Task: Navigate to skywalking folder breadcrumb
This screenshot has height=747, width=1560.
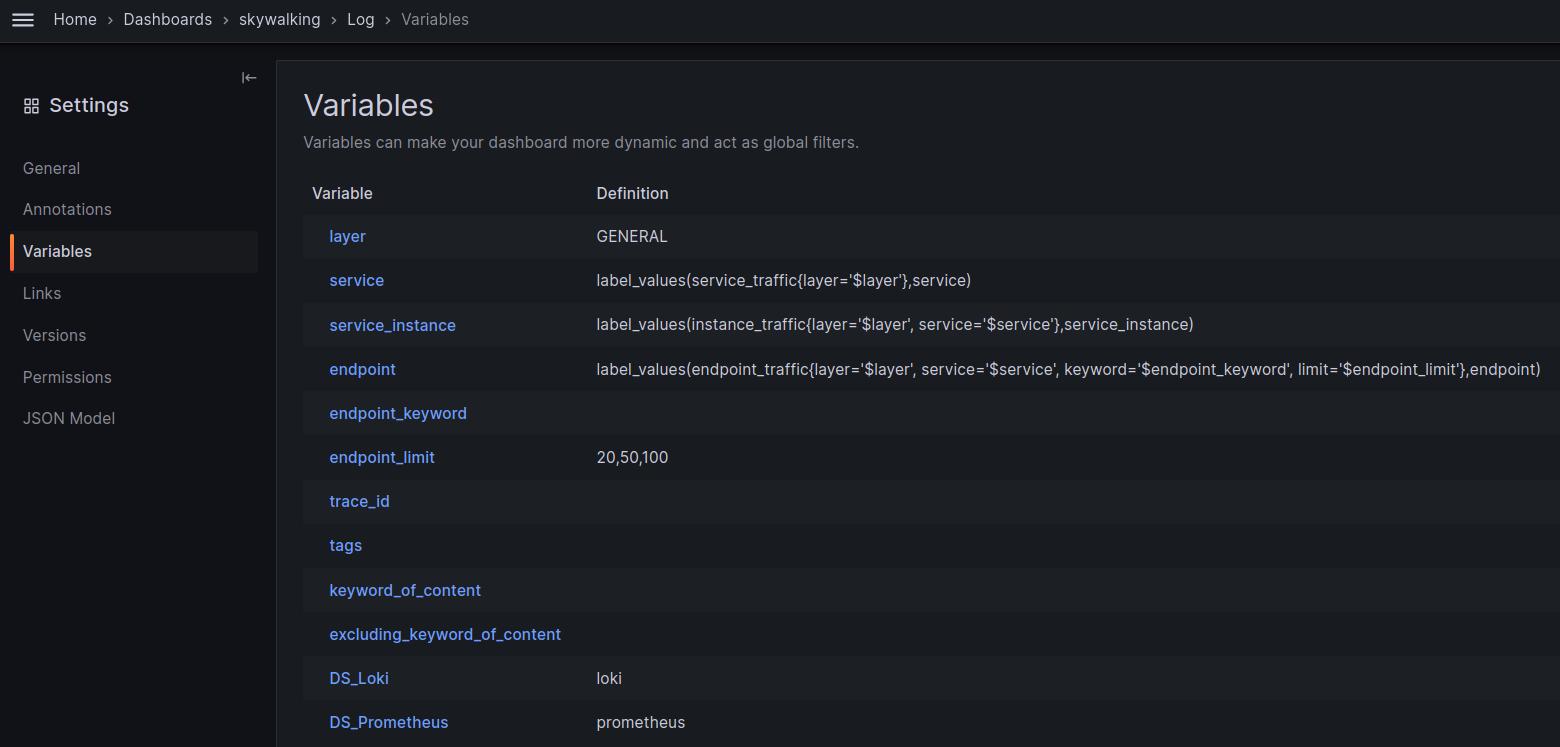Action: [x=279, y=20]
